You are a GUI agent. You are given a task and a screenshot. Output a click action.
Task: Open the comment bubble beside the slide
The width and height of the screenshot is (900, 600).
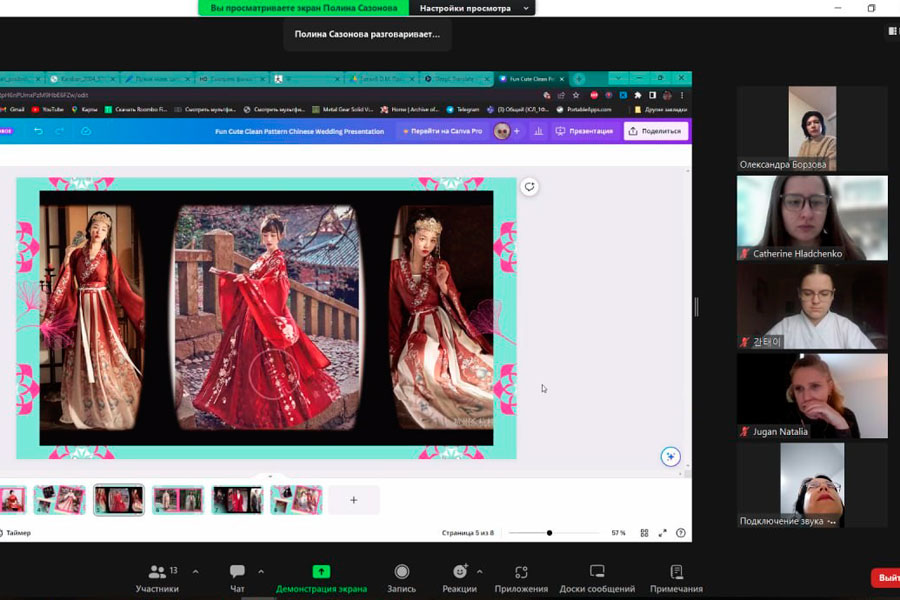tap(529, 187)
